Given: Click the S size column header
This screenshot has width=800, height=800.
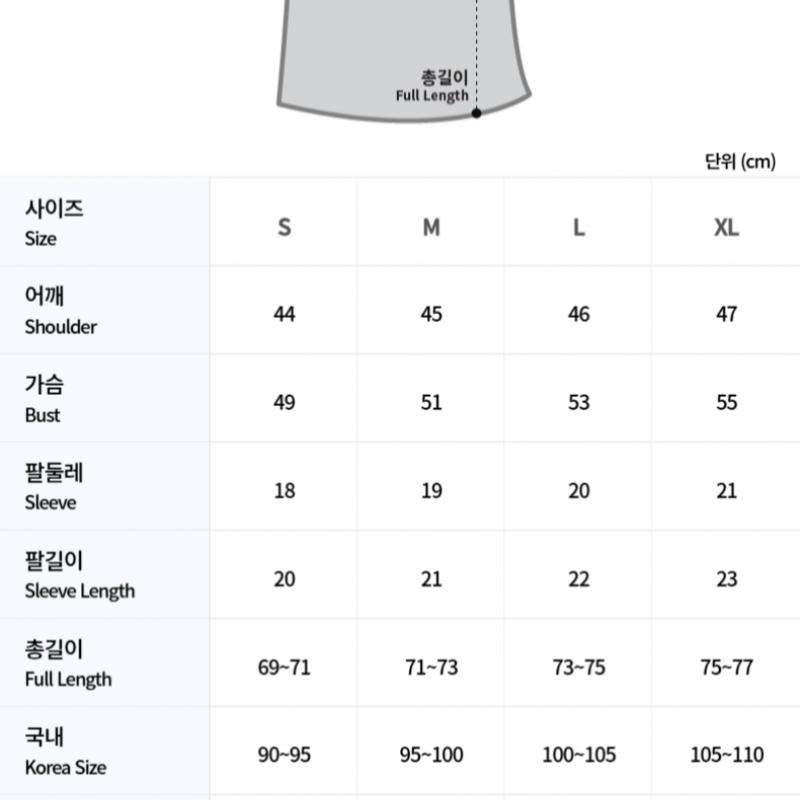Looking at the screenshot, I should [284, 227].
